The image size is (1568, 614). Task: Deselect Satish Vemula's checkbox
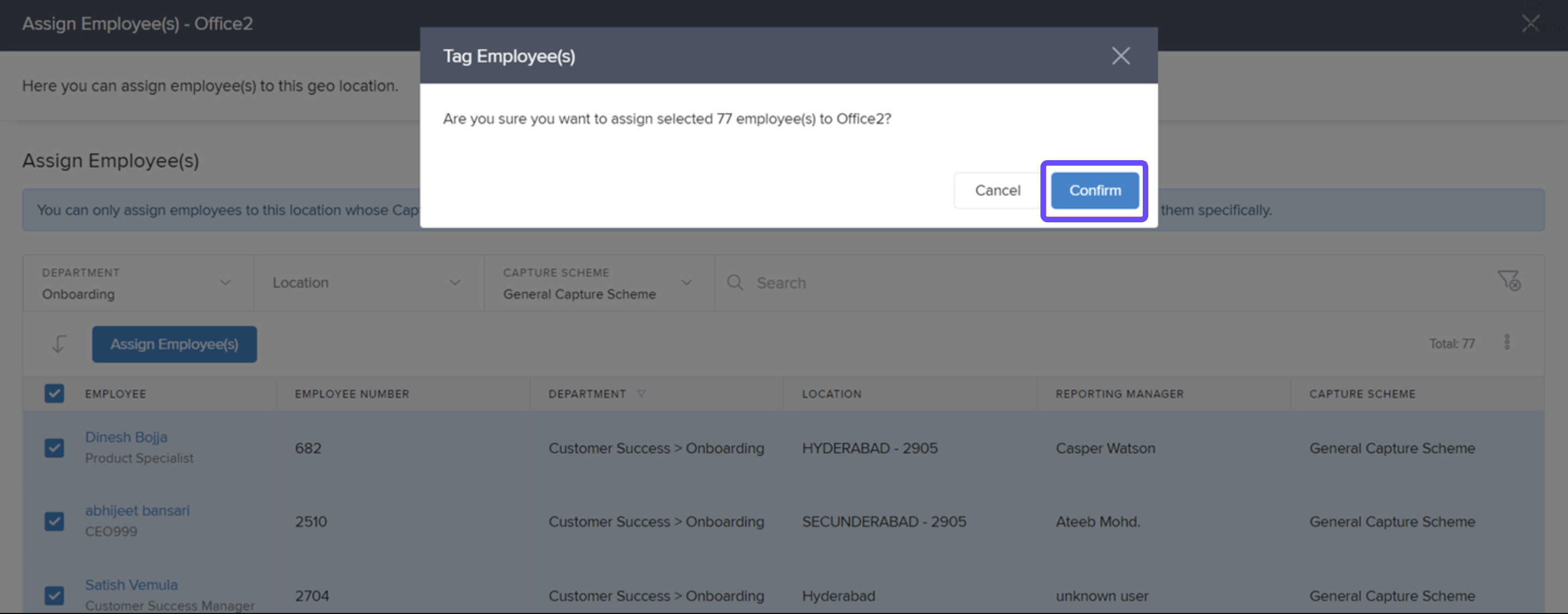pyautogui.click(x=54, y=595)
